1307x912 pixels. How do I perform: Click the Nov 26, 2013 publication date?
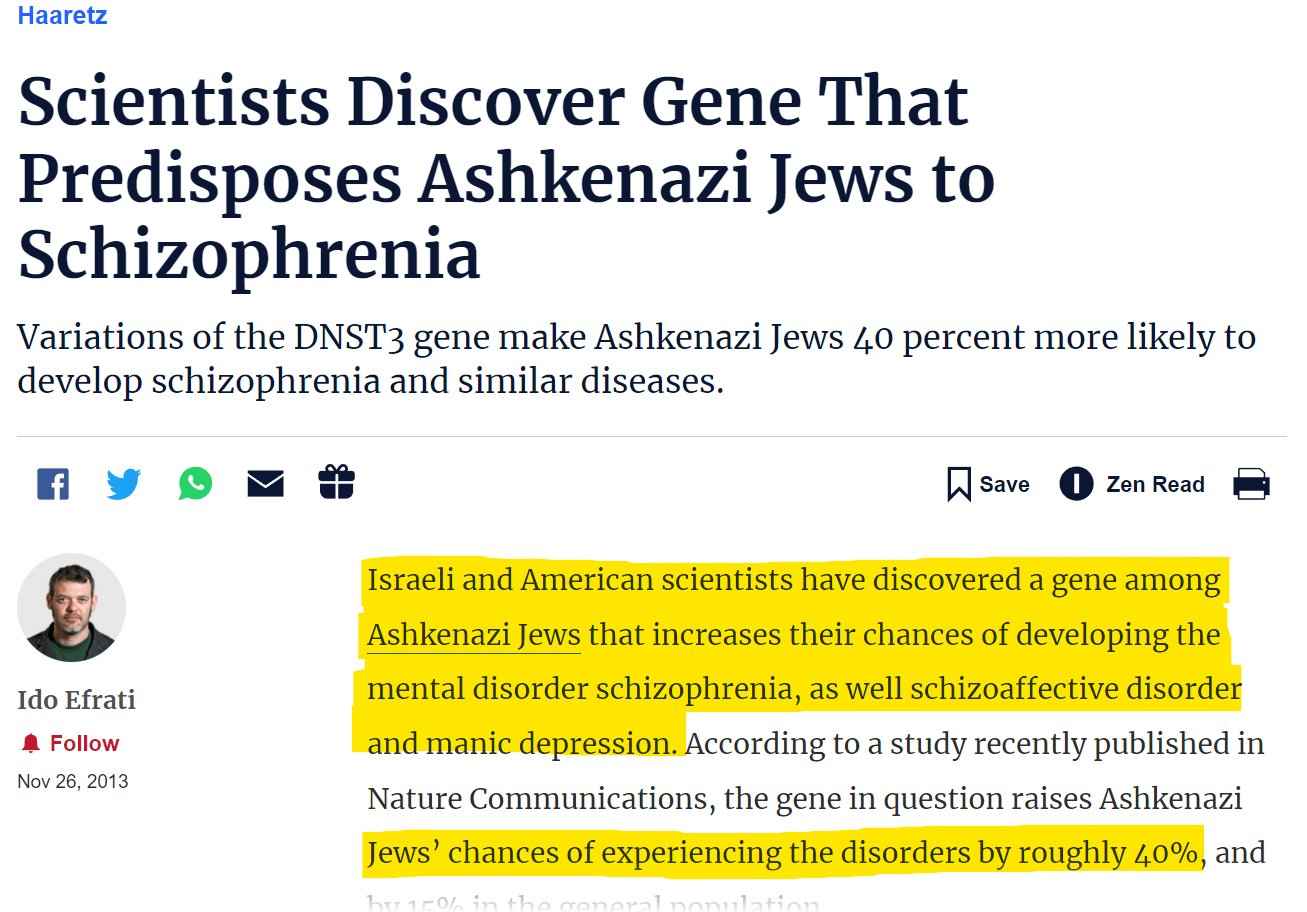point(72,781)
